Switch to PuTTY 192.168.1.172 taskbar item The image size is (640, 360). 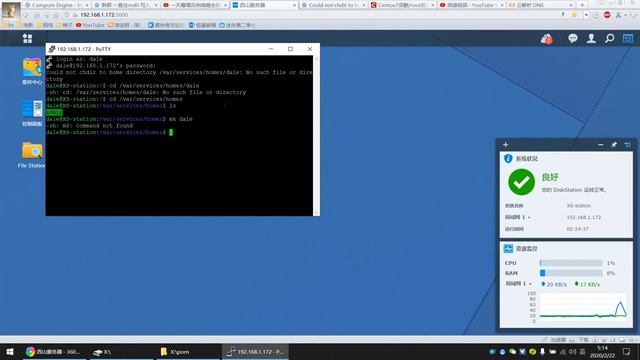(256, 351)
